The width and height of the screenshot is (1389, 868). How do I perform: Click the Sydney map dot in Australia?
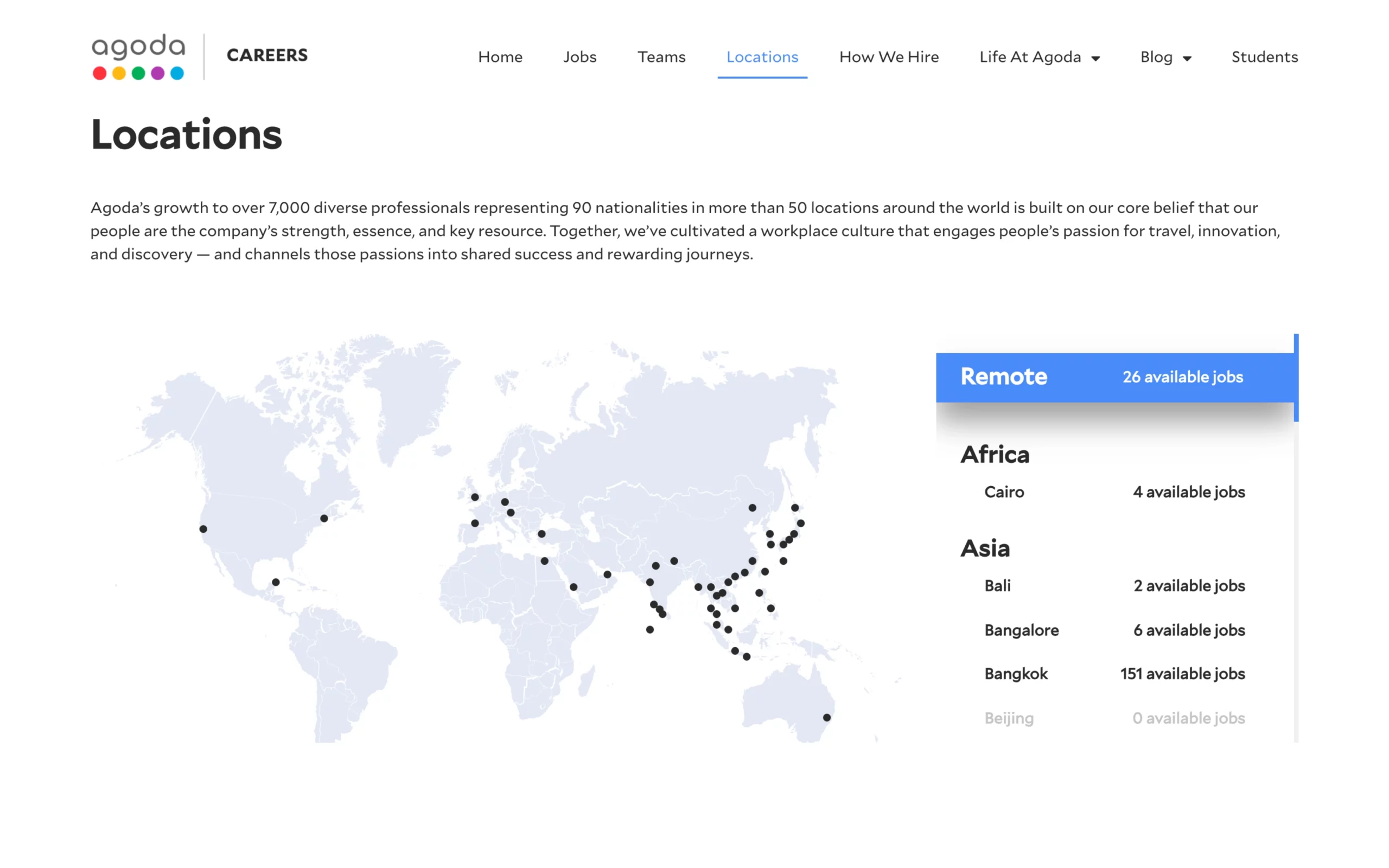tap(826, 718)
